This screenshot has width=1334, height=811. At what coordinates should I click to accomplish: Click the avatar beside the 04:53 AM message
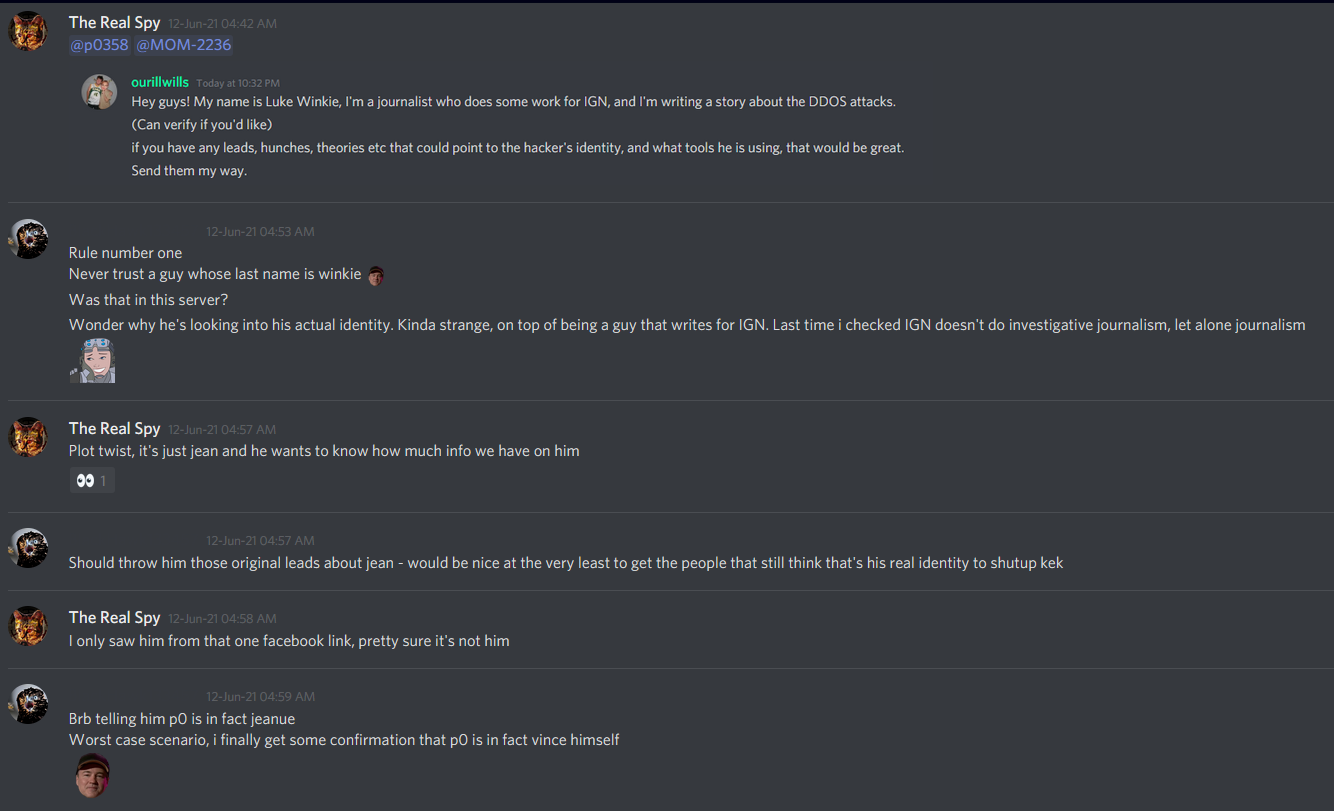[x=28, y=239]
